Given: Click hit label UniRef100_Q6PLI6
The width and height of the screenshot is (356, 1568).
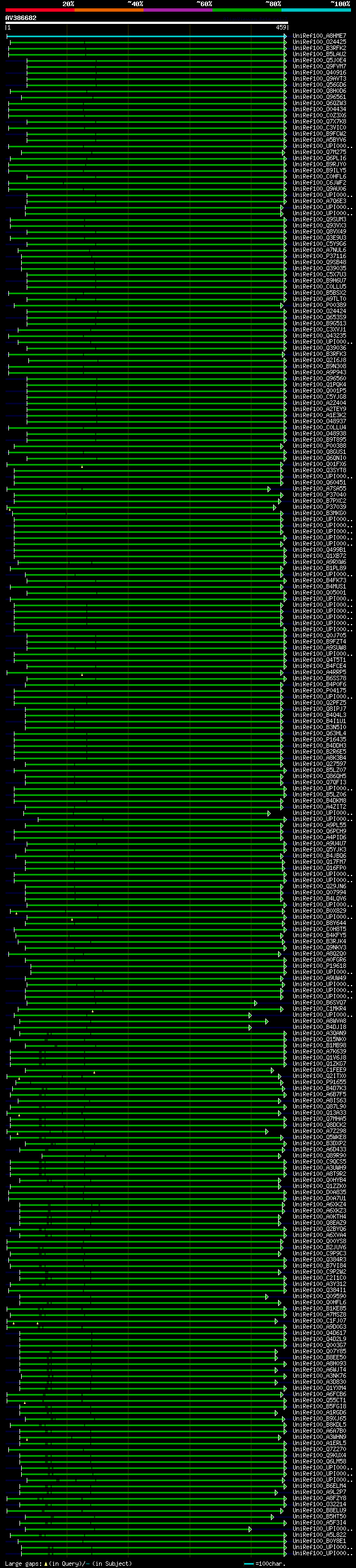Looking at the screenshot, I should [319, 159].
